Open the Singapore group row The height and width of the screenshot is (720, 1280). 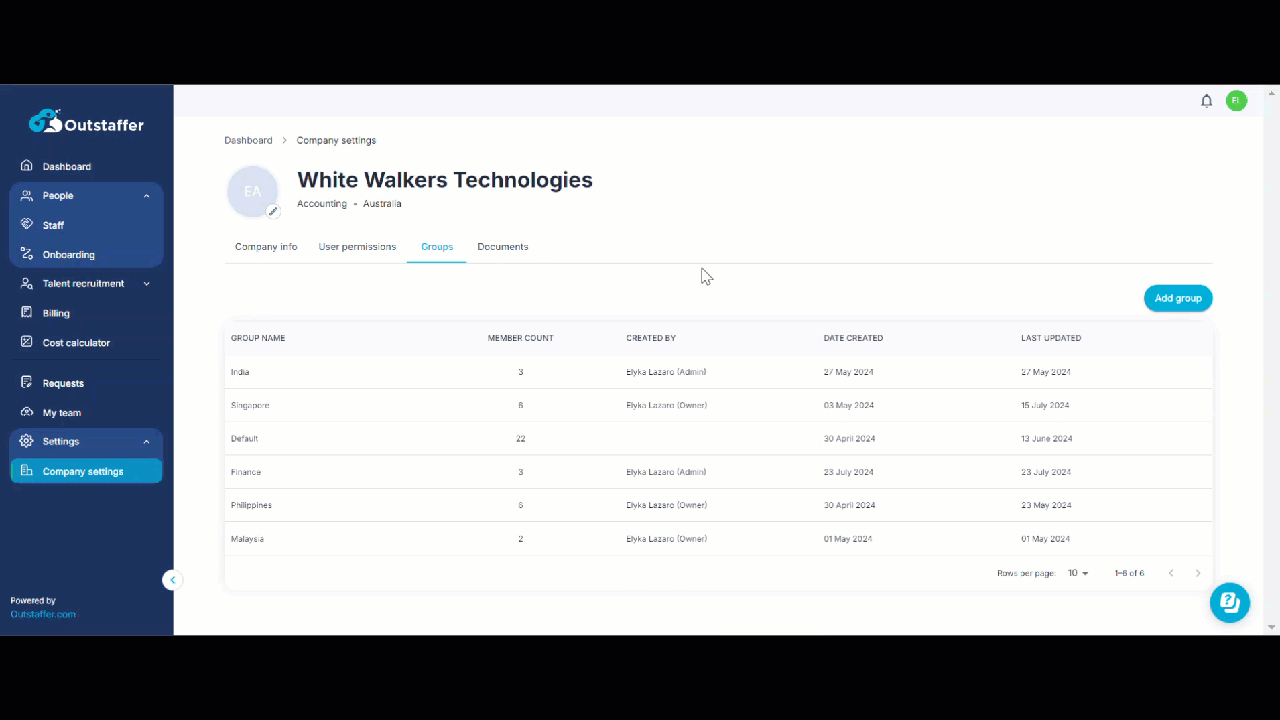click(718, 405)
